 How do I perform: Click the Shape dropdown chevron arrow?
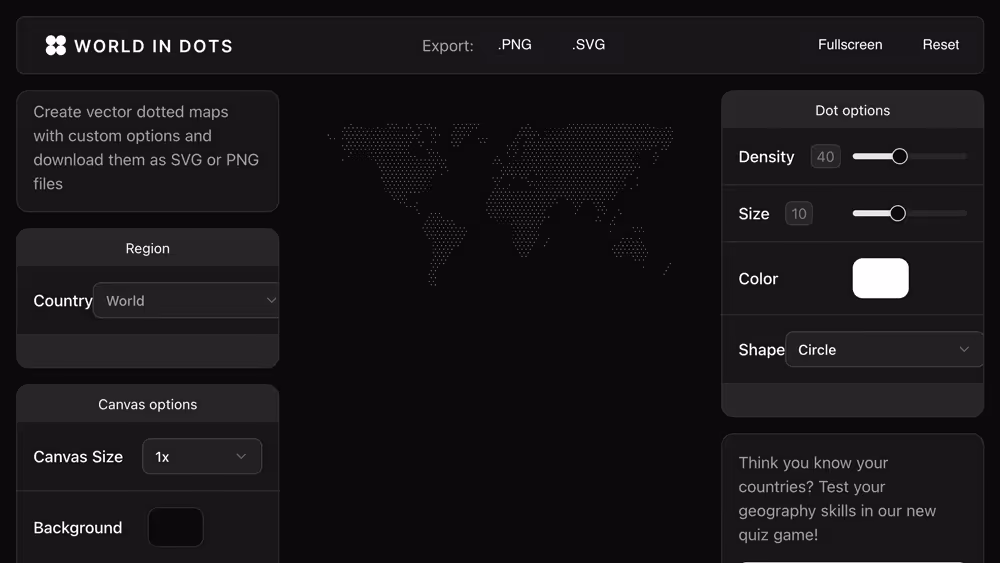(x=964, y=350)
